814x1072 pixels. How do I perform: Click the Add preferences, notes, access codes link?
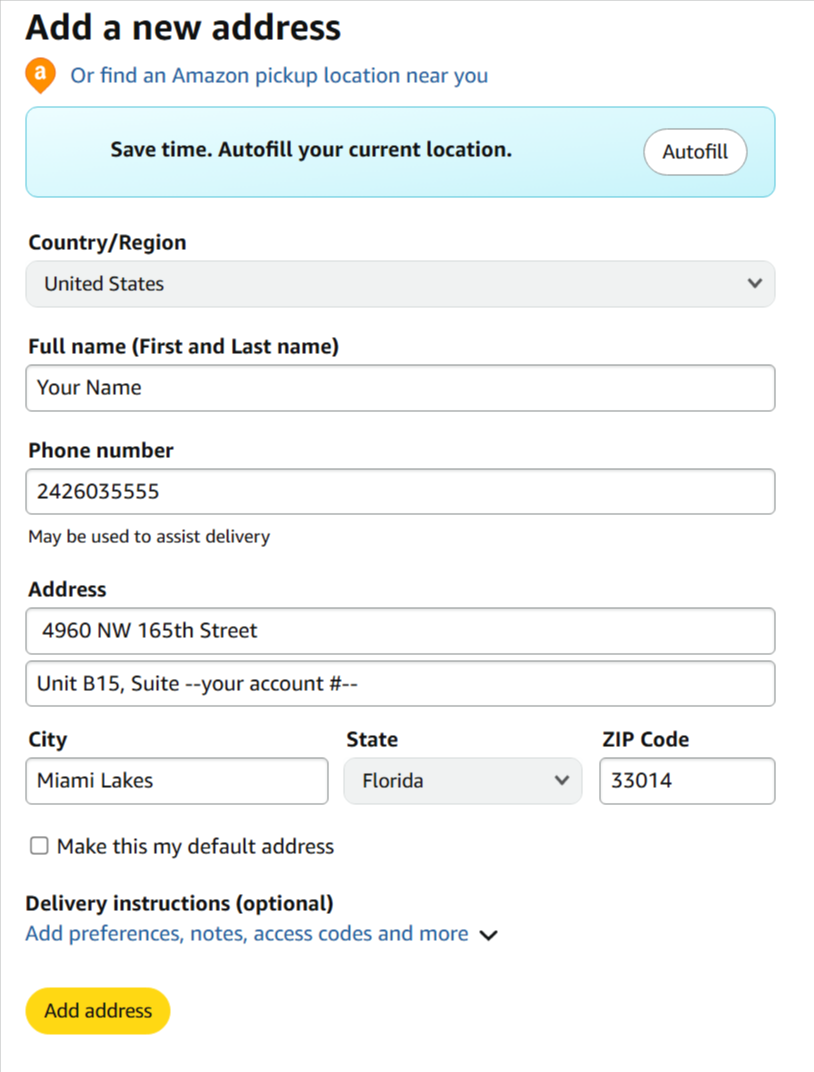247,934
